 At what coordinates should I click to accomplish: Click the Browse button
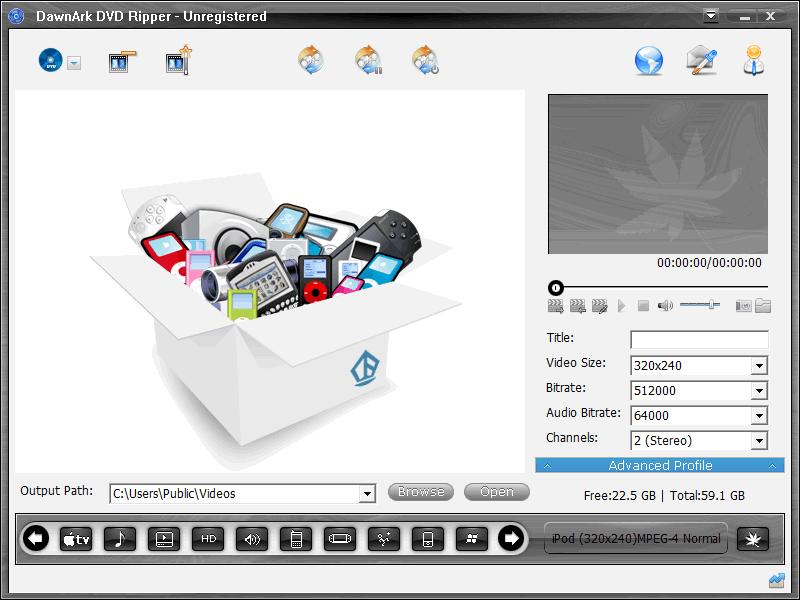[x=421, y=492]
